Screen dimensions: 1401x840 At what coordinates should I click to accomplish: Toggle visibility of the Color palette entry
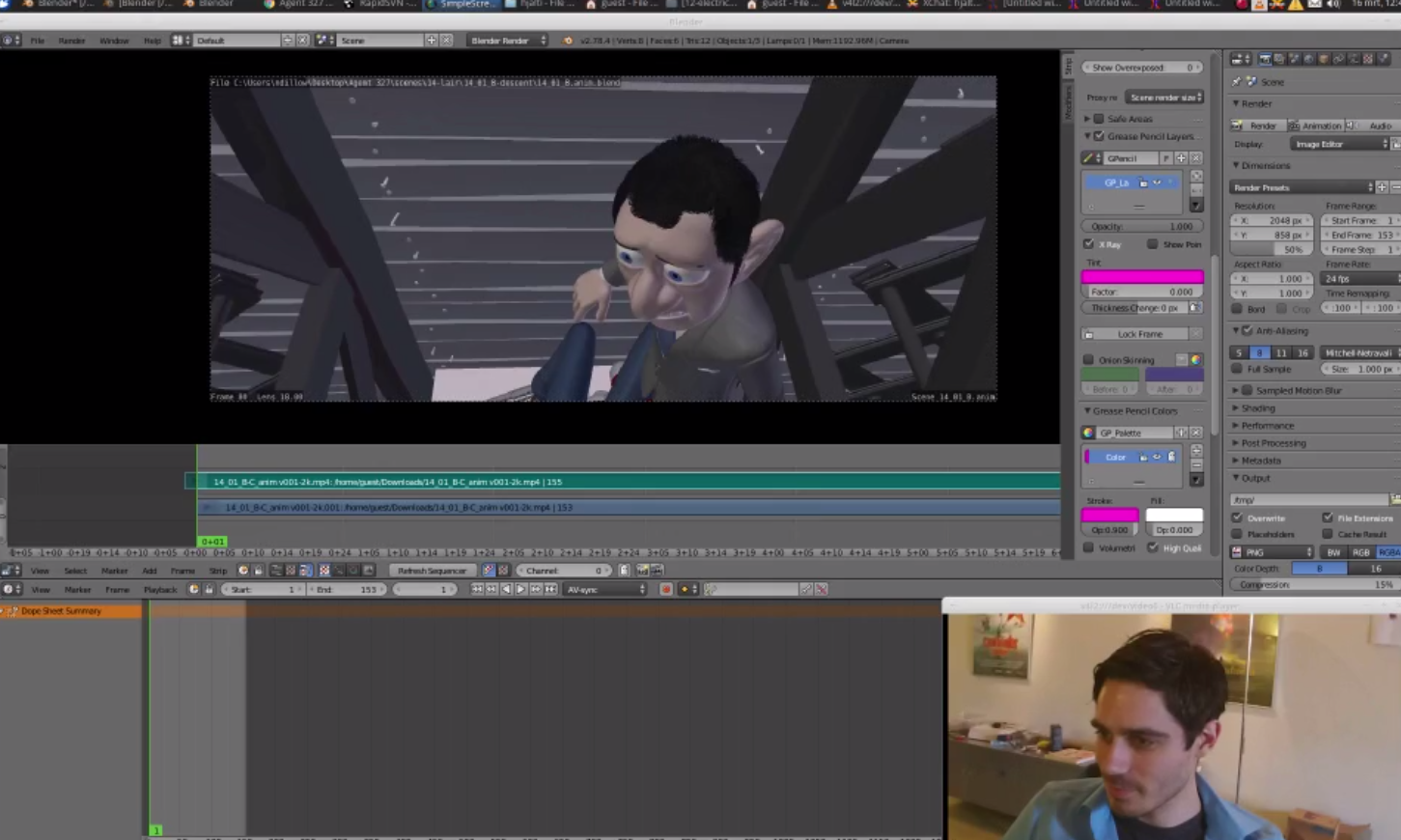point(1157,457)
